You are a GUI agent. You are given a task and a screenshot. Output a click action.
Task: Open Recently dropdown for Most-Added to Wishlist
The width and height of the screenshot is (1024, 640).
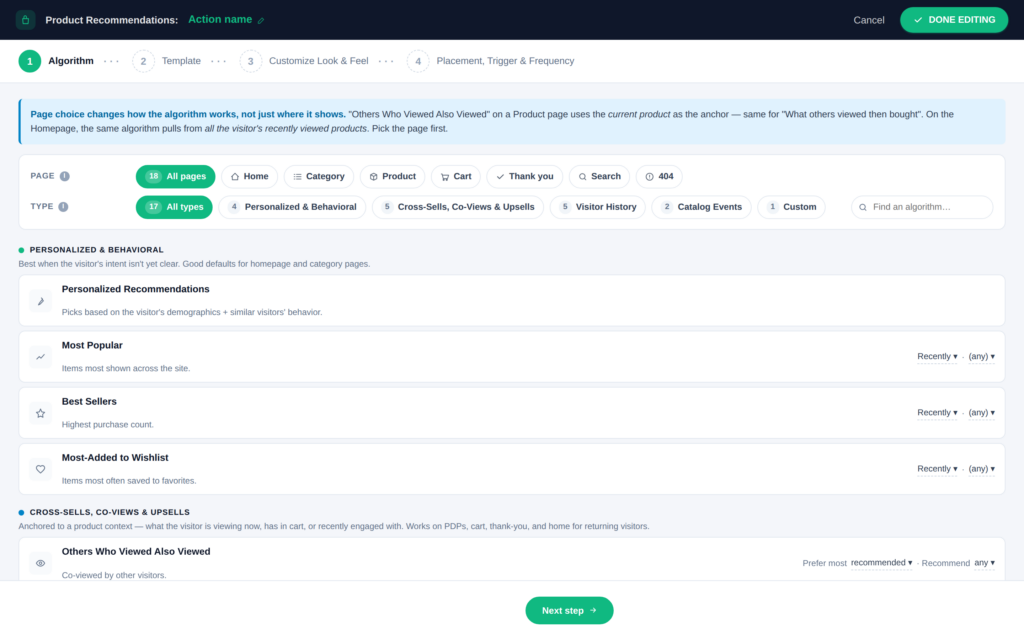coord(937,469)
